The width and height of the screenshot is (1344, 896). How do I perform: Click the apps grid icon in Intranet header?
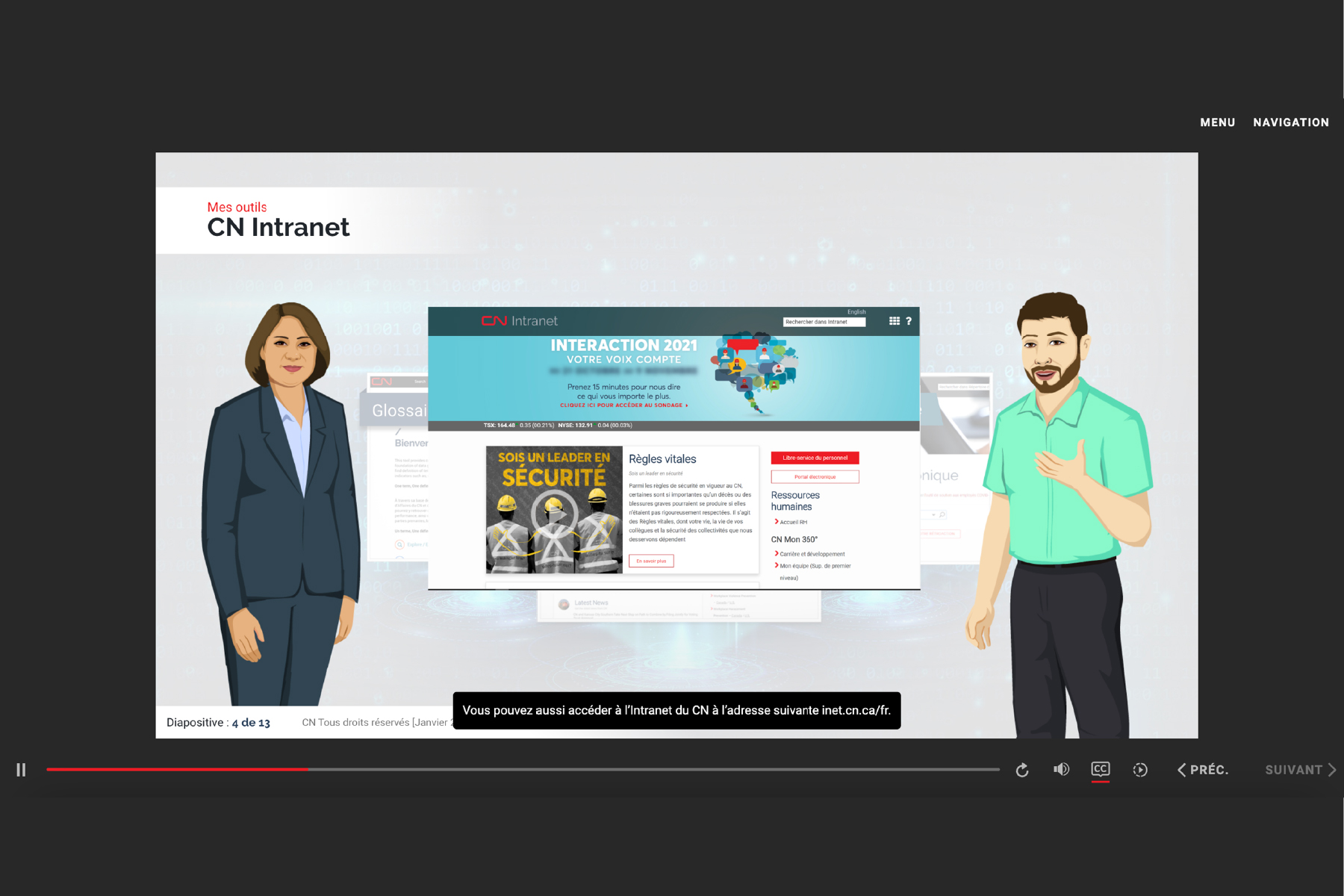coord(894,321)
